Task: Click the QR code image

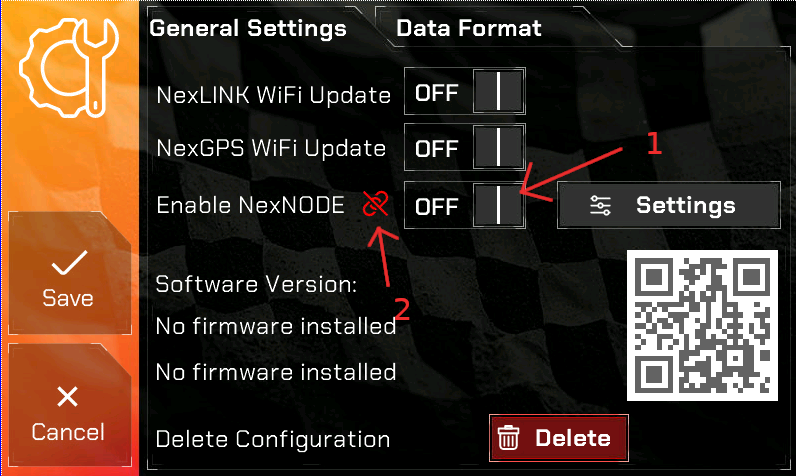Action: [702, 325]
